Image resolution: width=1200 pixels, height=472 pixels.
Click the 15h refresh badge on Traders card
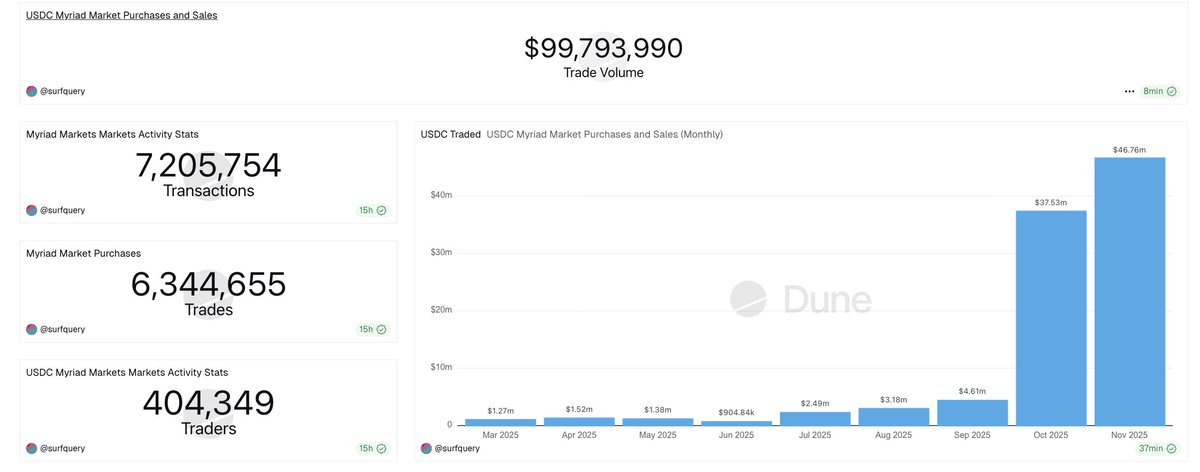[373, 448]
